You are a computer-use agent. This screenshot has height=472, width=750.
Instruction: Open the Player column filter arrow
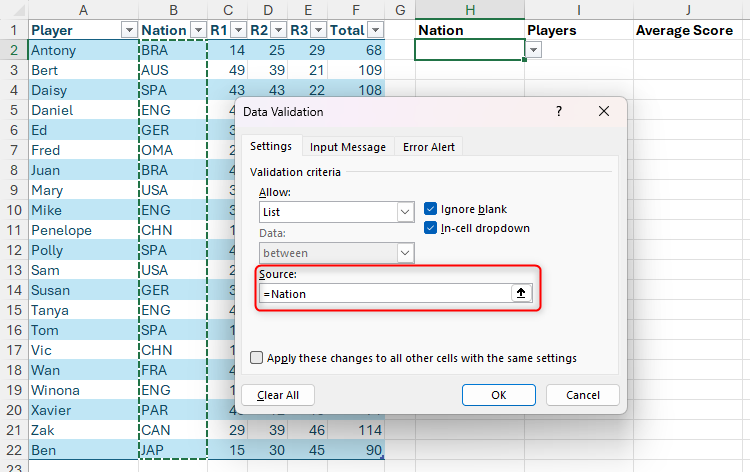tap(128, 30)
